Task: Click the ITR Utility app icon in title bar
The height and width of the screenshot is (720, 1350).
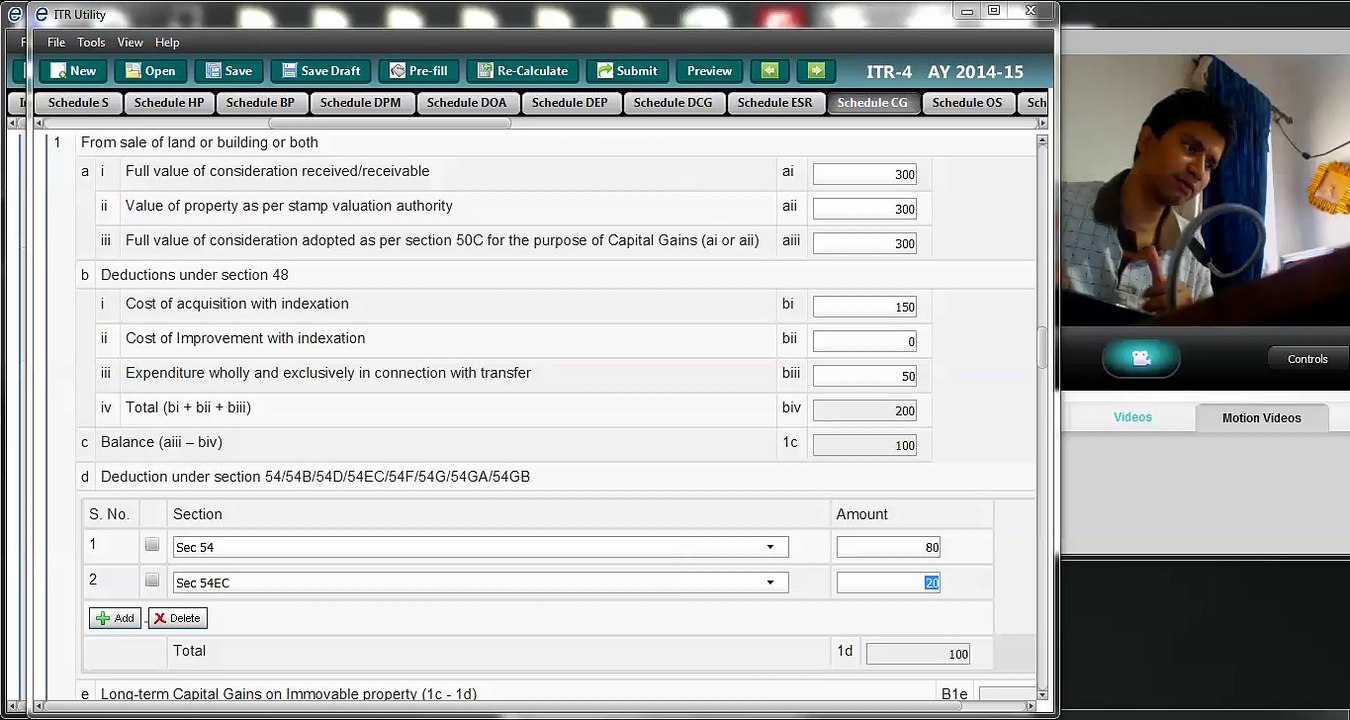Action: [41, 14]
